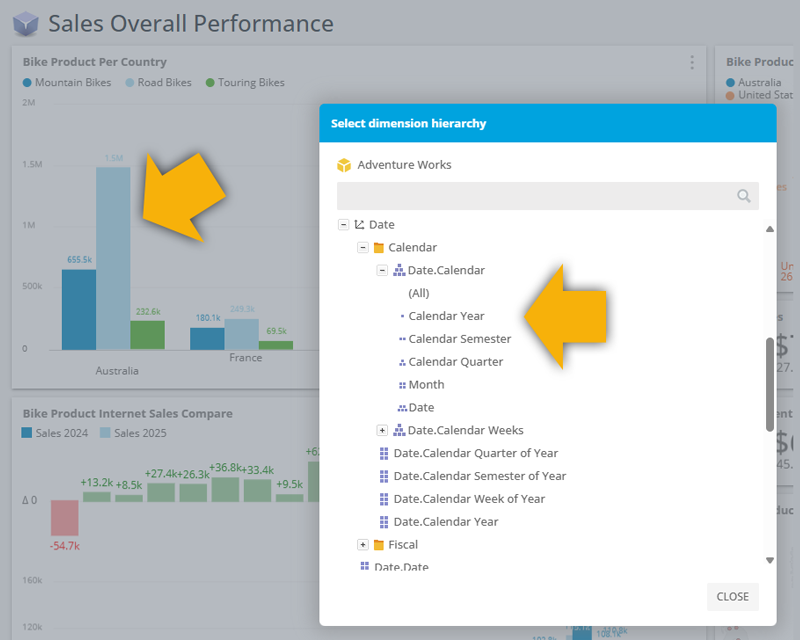Collapse the Date dimension node
Image resolution: width=800 pixels, height=640 pixels.
(343, 225)
